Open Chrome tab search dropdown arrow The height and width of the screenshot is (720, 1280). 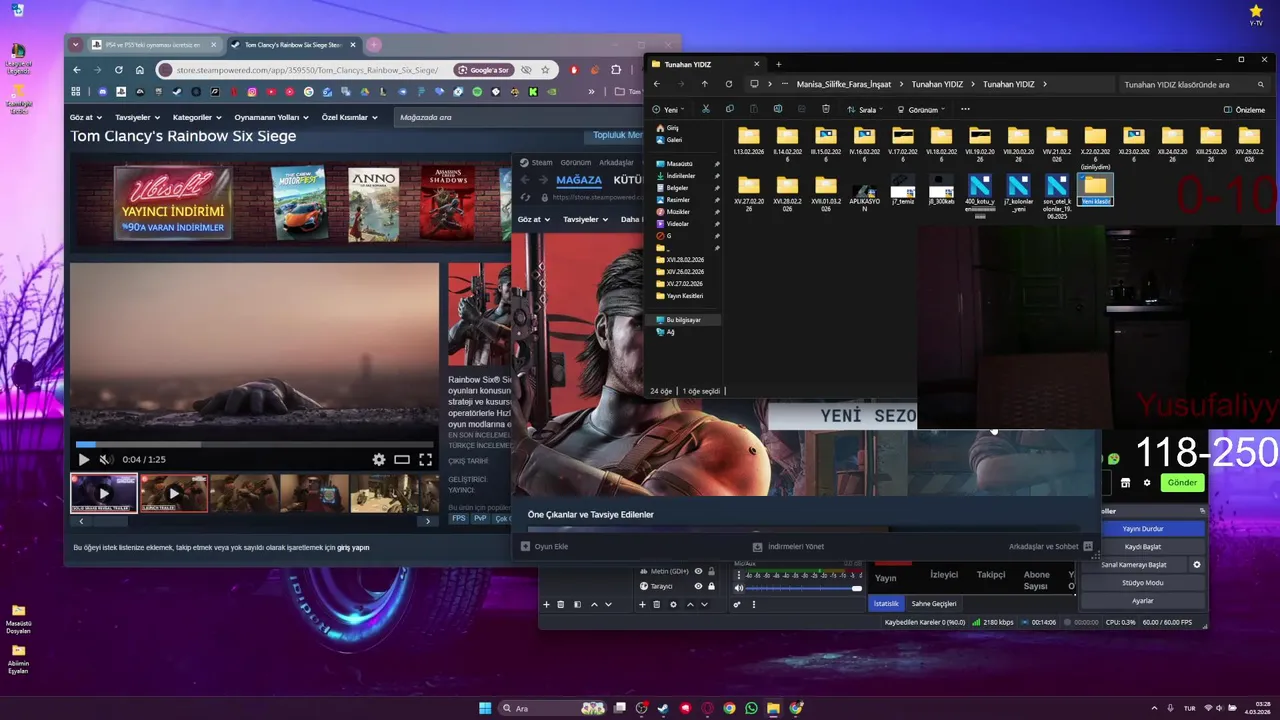(75, 45)
